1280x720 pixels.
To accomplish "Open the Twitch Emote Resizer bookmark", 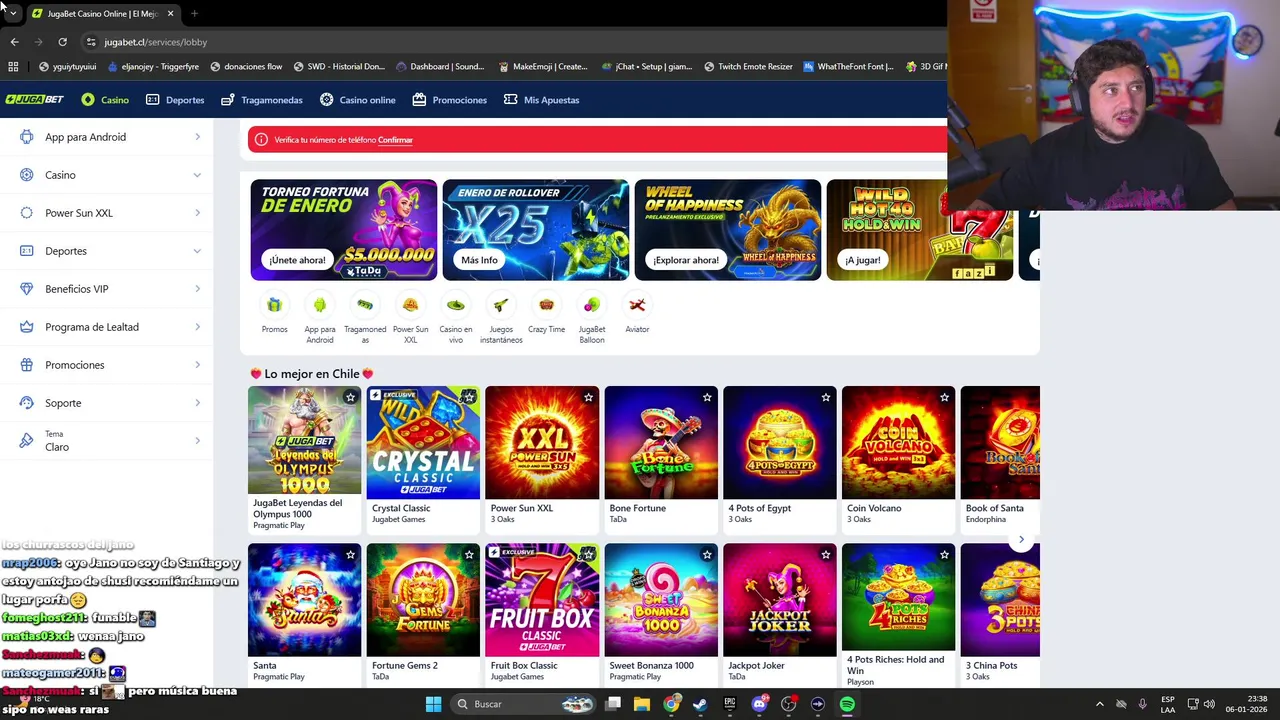I will [x=748, y=67].
